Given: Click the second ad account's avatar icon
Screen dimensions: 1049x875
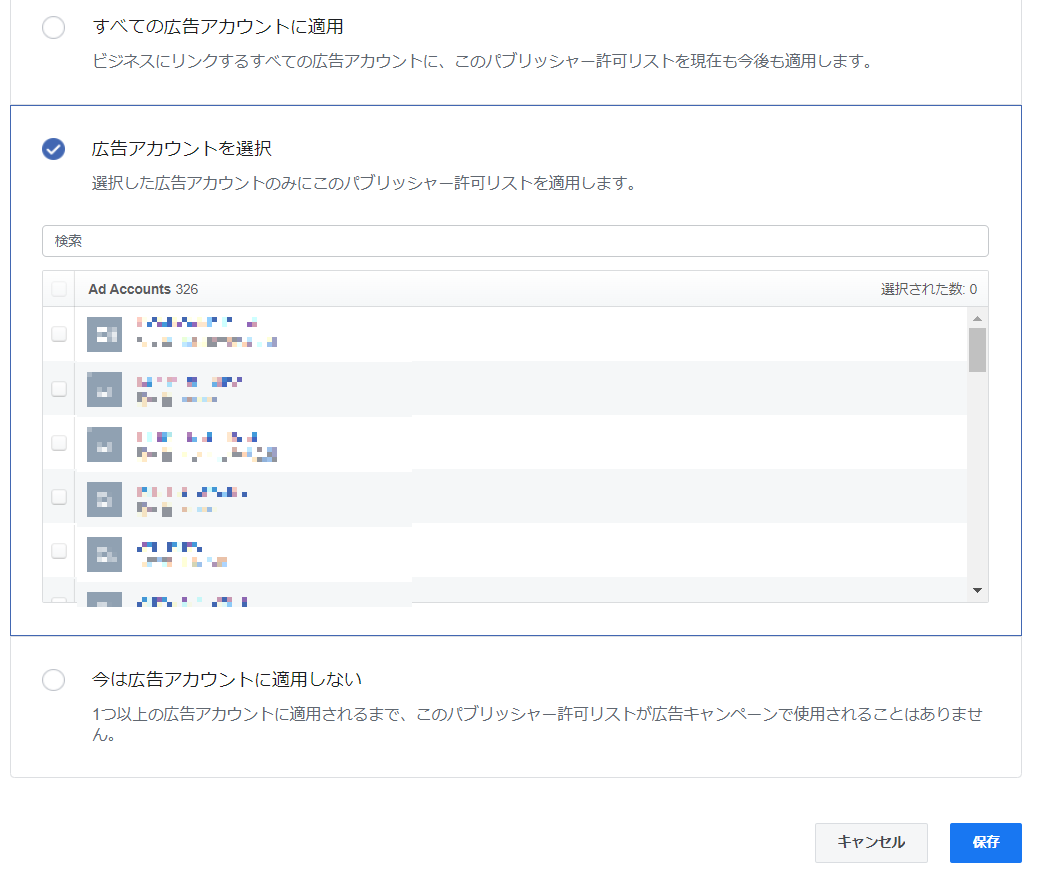Looking at the screenshot, I should tap(104, 388).
